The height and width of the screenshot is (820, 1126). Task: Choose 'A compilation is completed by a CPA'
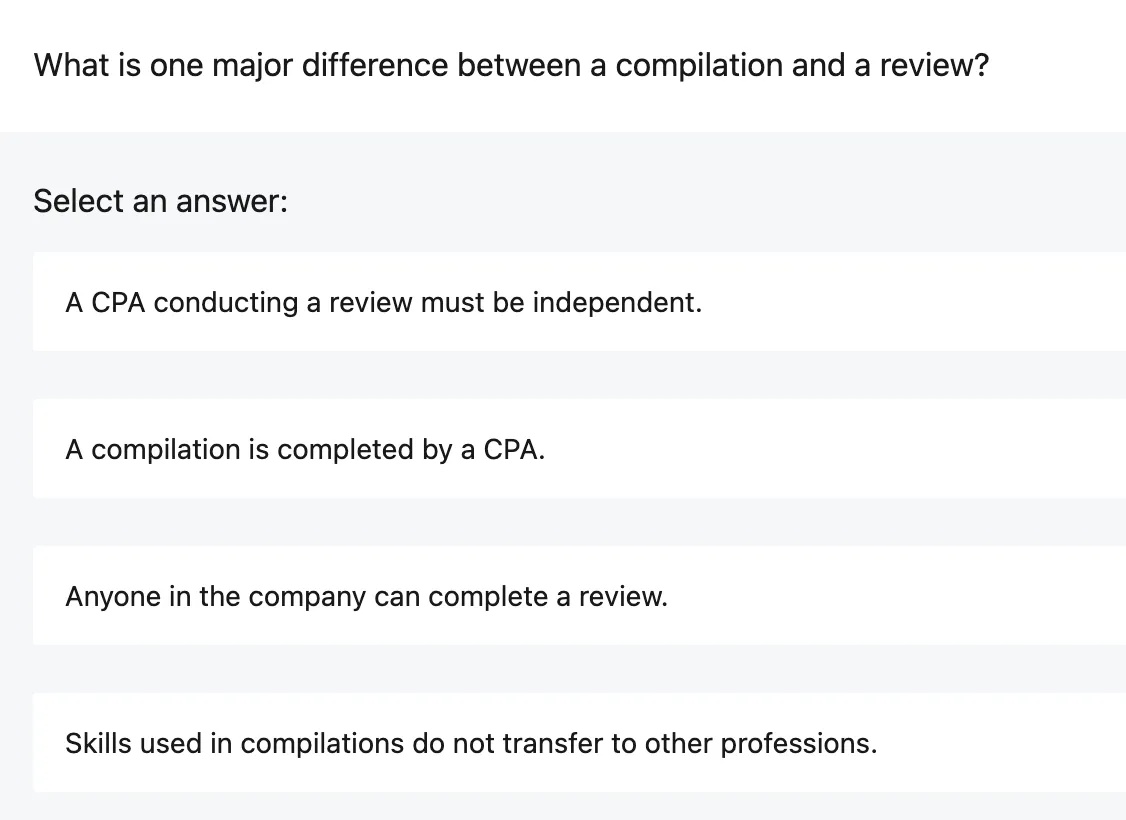(x=305, y=449)
